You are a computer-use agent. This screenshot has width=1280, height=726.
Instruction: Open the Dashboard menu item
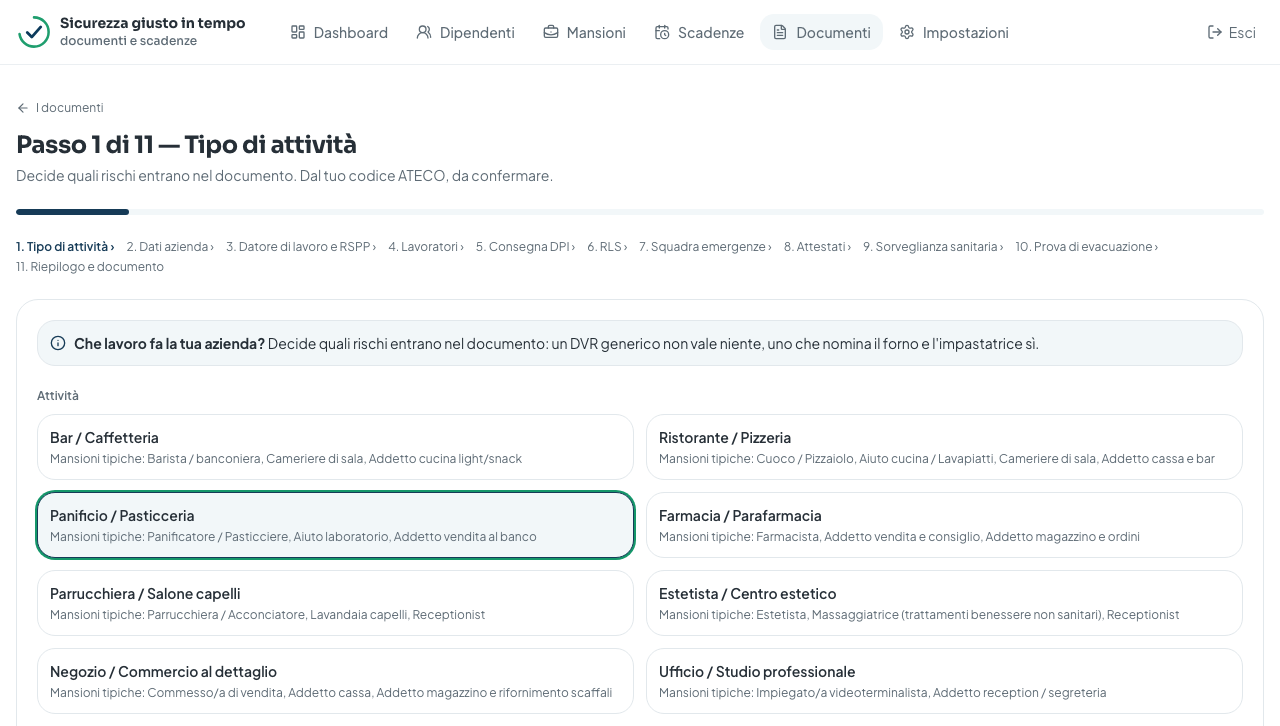[x=339, y=32]
